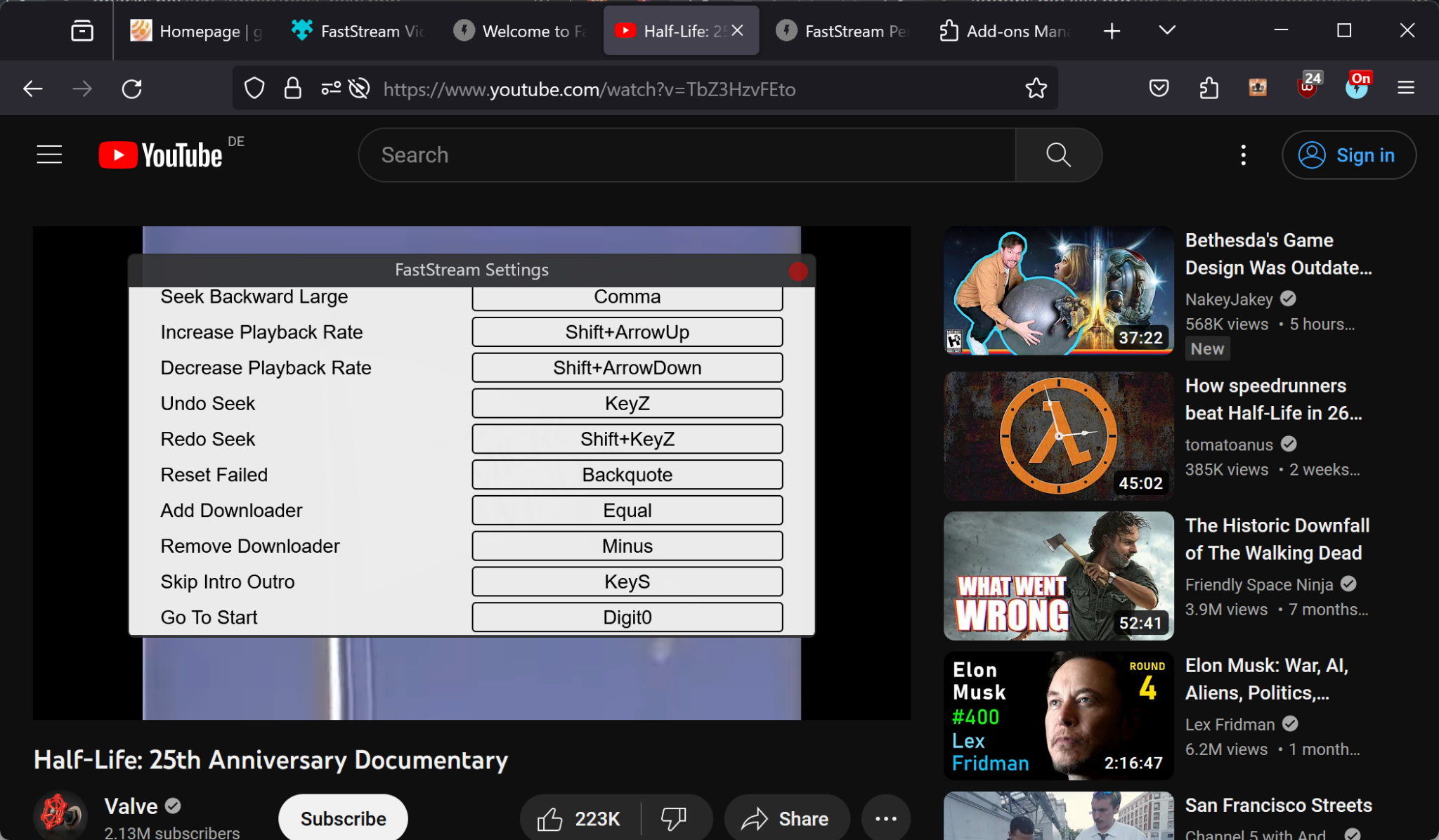Screen dimensions: 1439x840
Task: Open the tab list chevron dropdown
Action: coord(1165,30)
